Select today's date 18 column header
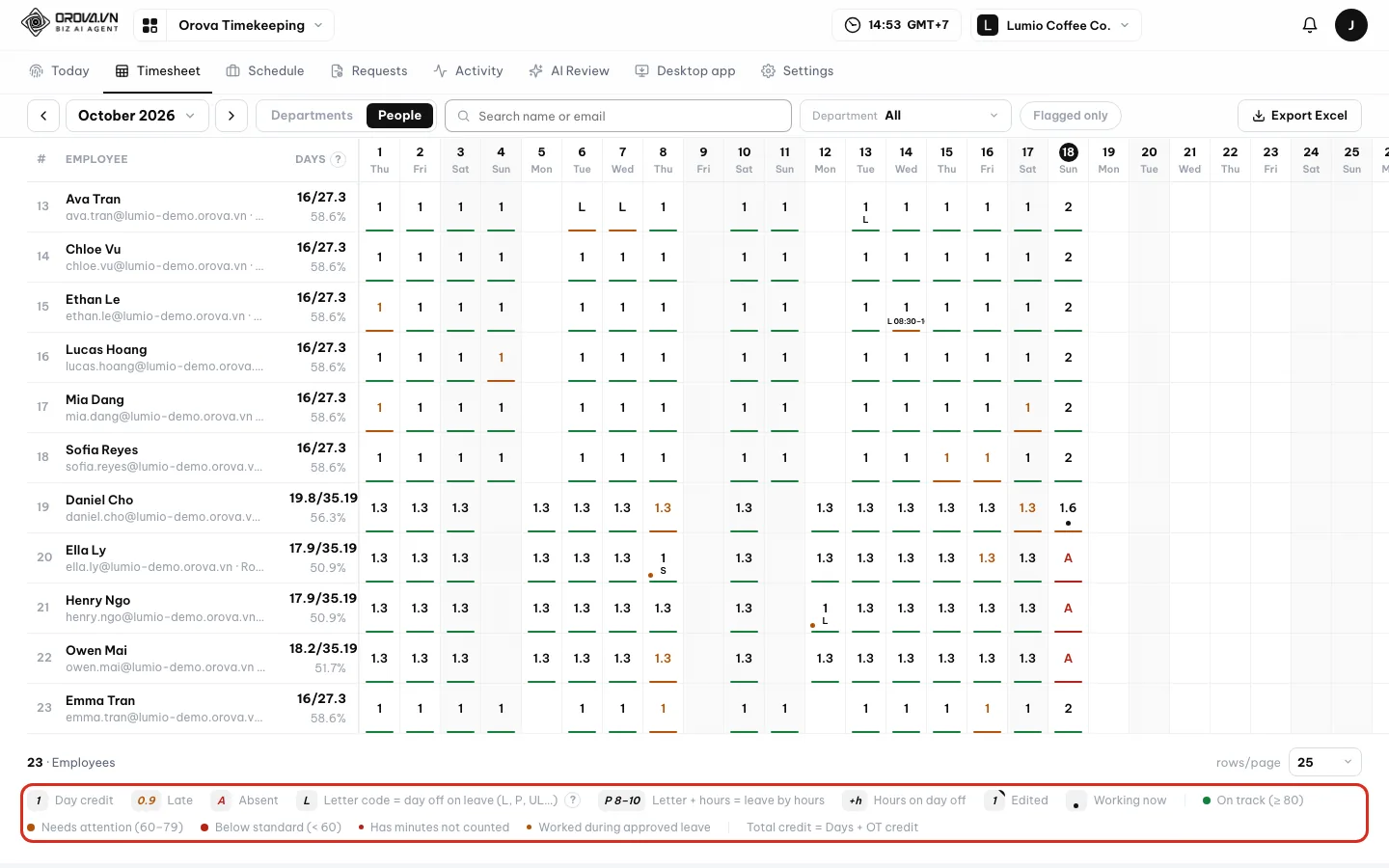The height and width of the screenshot is (868, 1389). 1068,159
